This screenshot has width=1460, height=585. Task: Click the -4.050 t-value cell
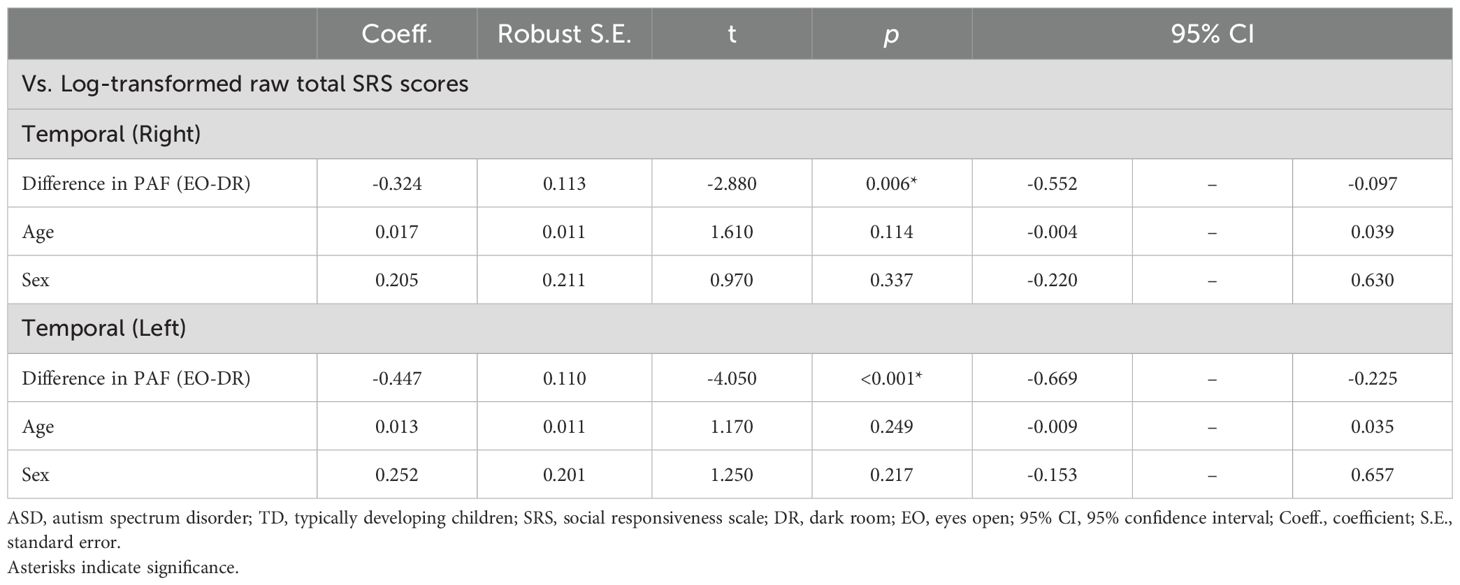pos(731,378)
